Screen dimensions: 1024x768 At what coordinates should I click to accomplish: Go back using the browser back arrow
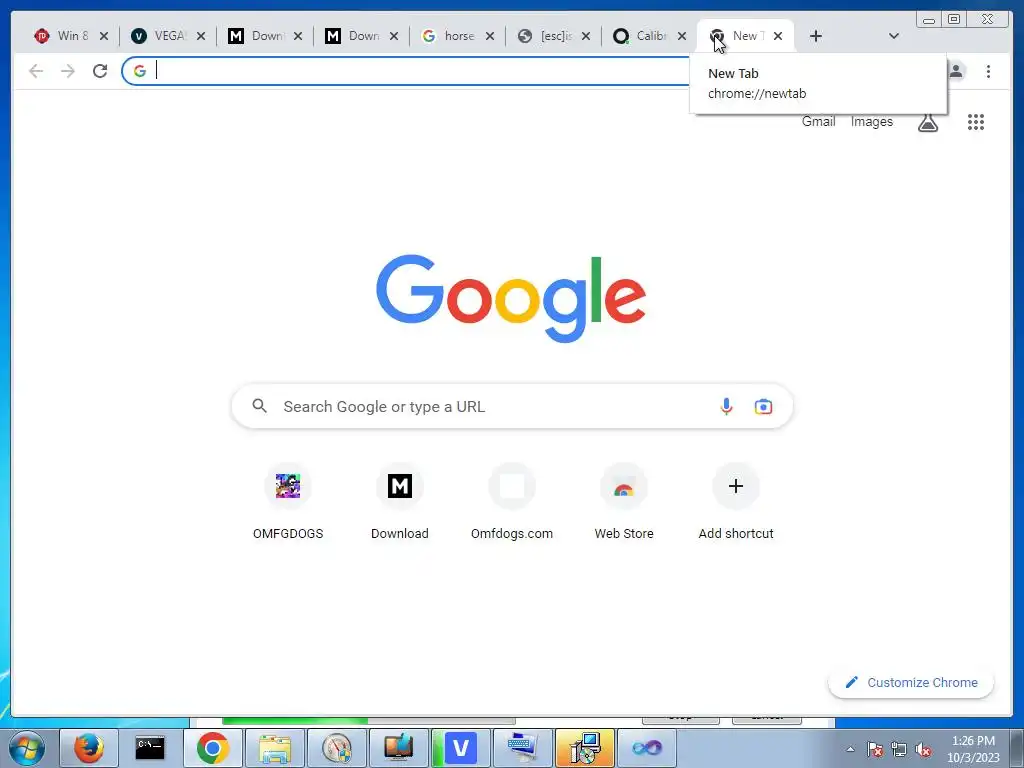click(x=36, y=71)
